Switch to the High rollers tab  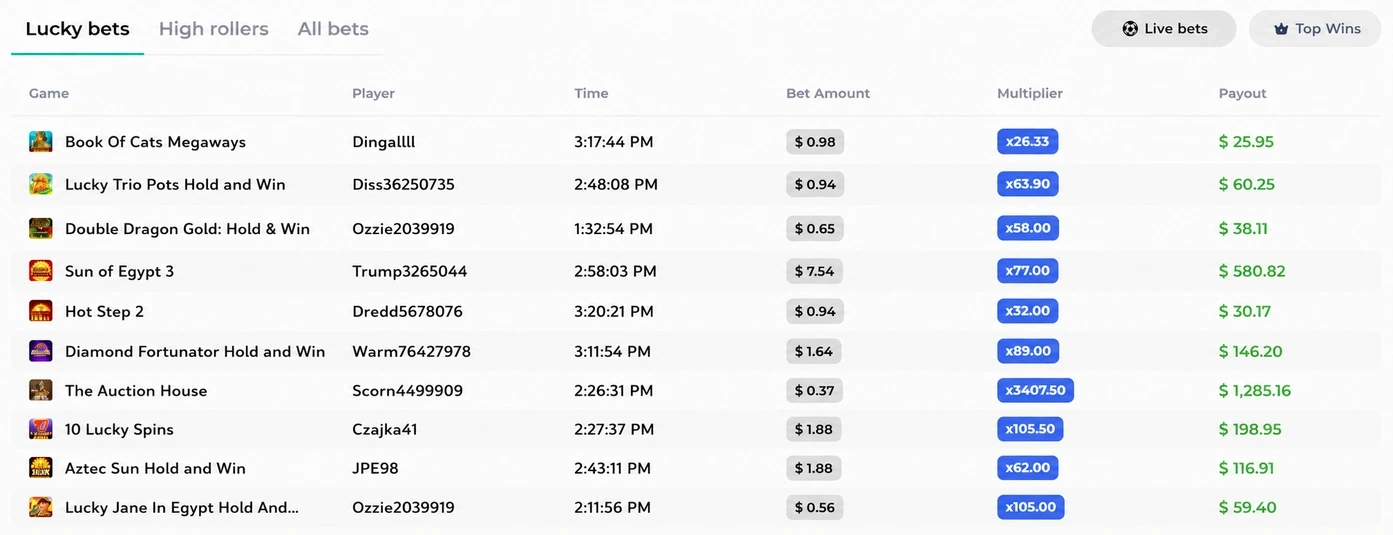tap(214, 29)
